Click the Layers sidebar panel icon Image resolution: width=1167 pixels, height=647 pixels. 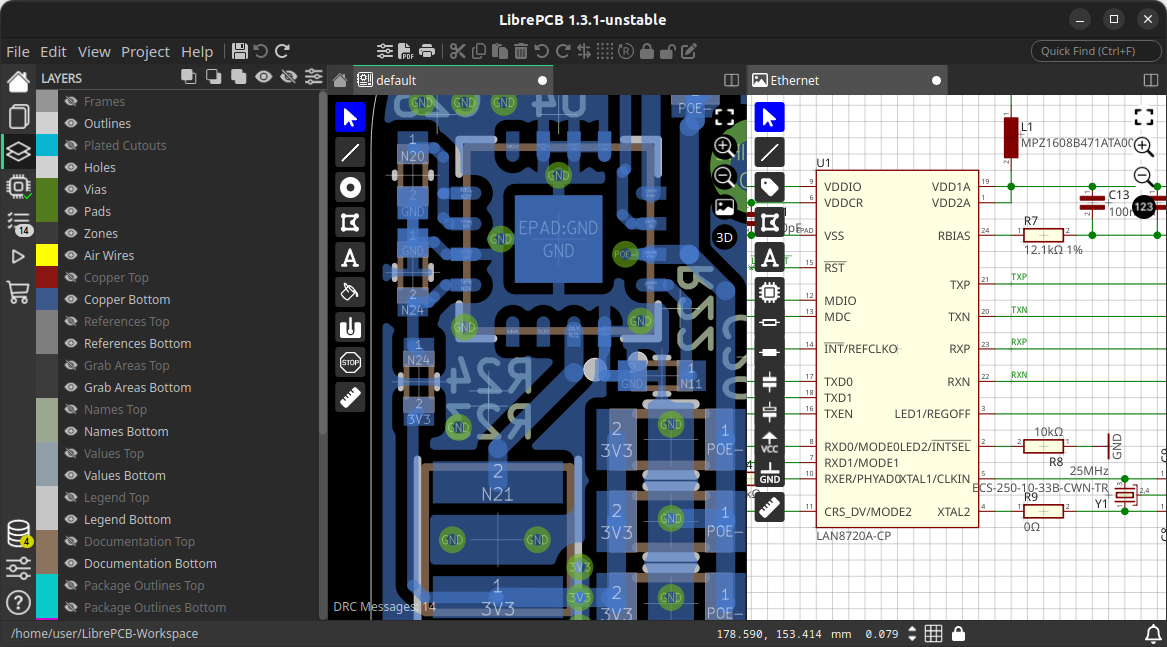(x=18, y=152)
